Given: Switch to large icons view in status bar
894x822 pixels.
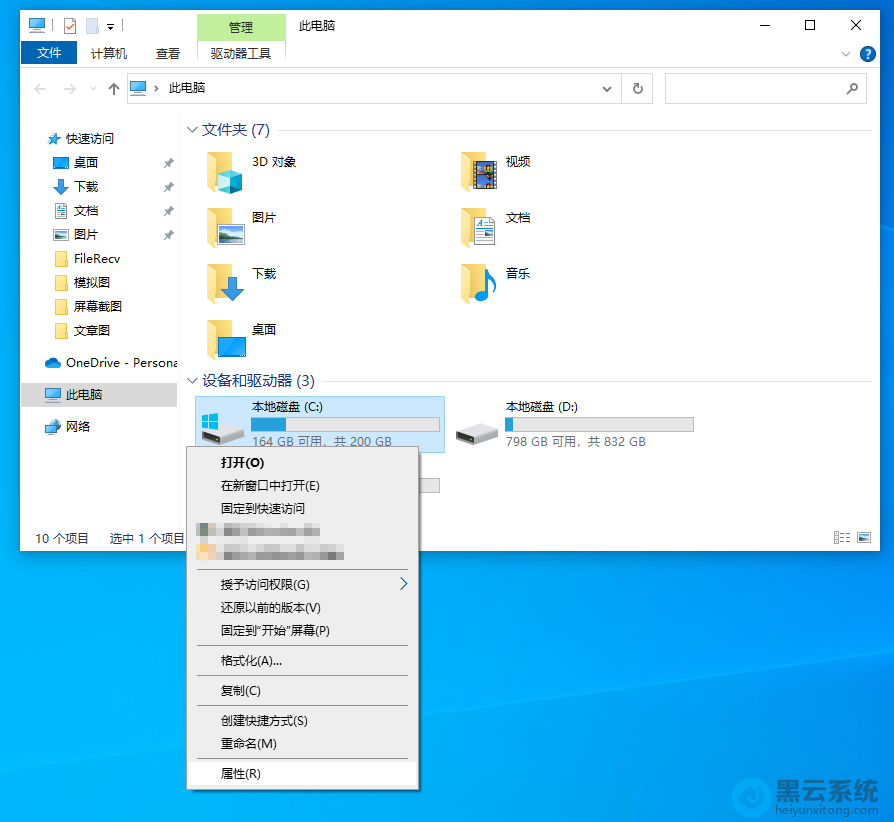Looking at the screenshot, I should point(864,538).
